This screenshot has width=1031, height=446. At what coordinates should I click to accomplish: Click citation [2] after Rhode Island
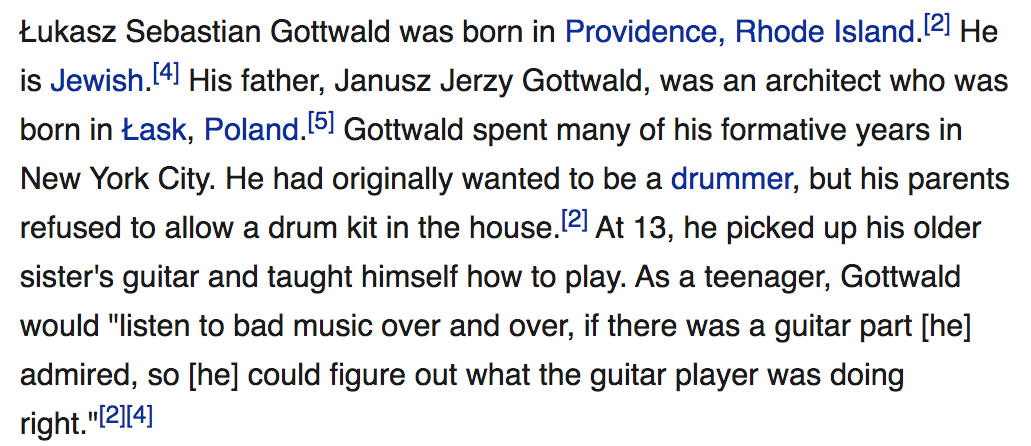937,25
